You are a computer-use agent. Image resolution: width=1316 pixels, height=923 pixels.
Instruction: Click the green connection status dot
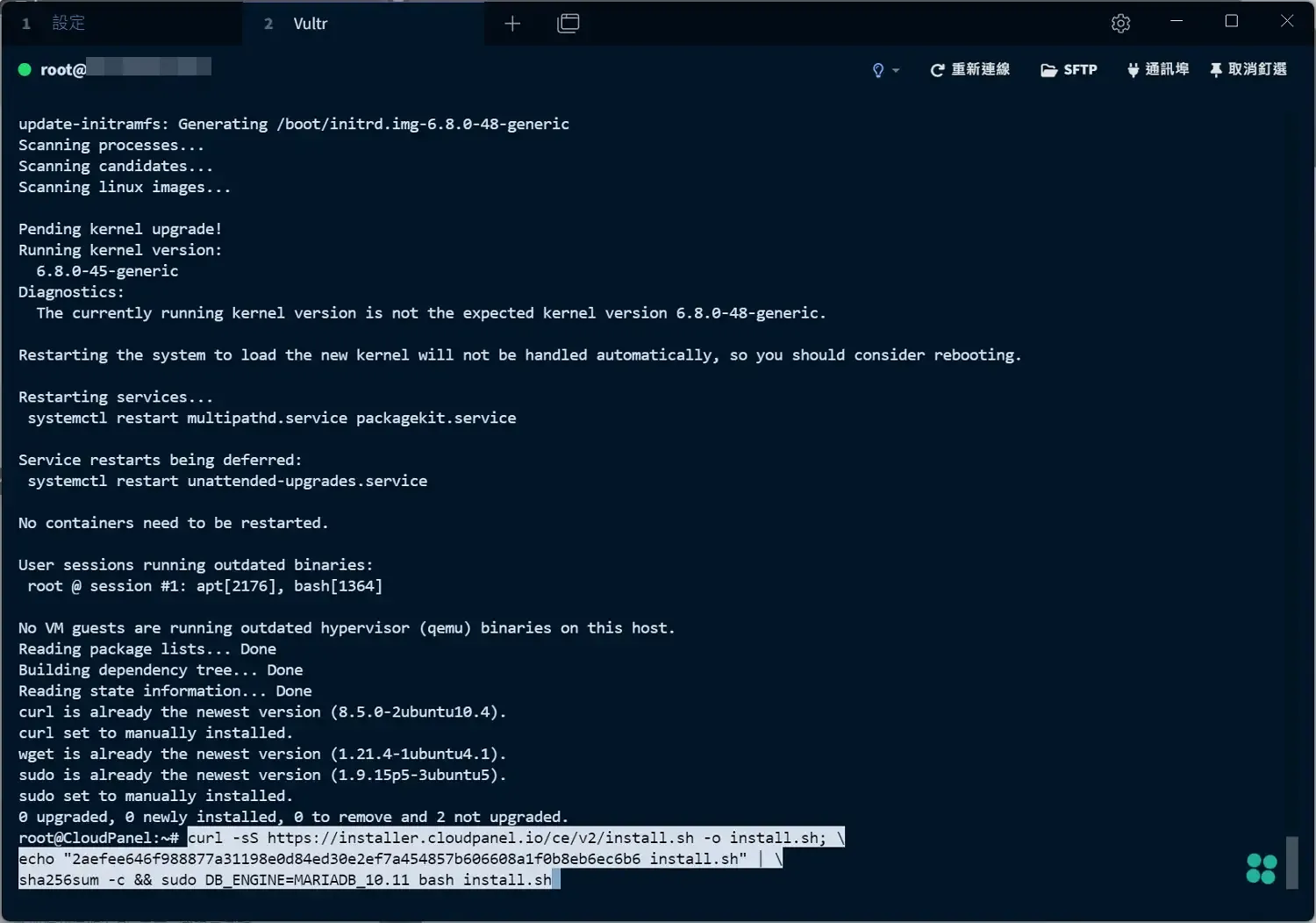coord(25,68)
